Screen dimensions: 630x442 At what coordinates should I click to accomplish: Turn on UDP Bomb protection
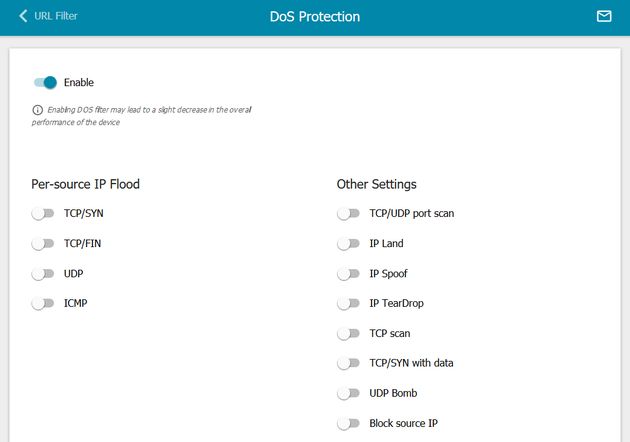[x=348, y=393]
